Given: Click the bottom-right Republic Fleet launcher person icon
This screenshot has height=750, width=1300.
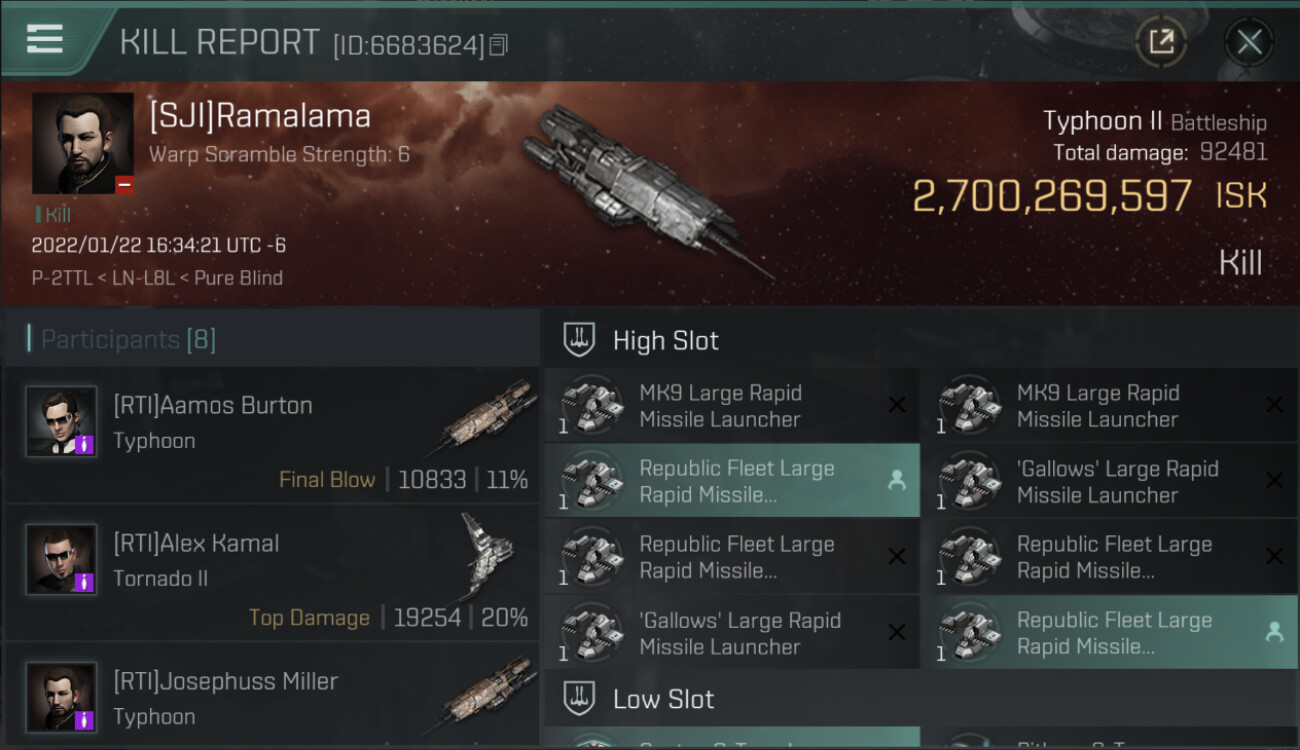Looking at the screenshot, I should point(1274,632).
